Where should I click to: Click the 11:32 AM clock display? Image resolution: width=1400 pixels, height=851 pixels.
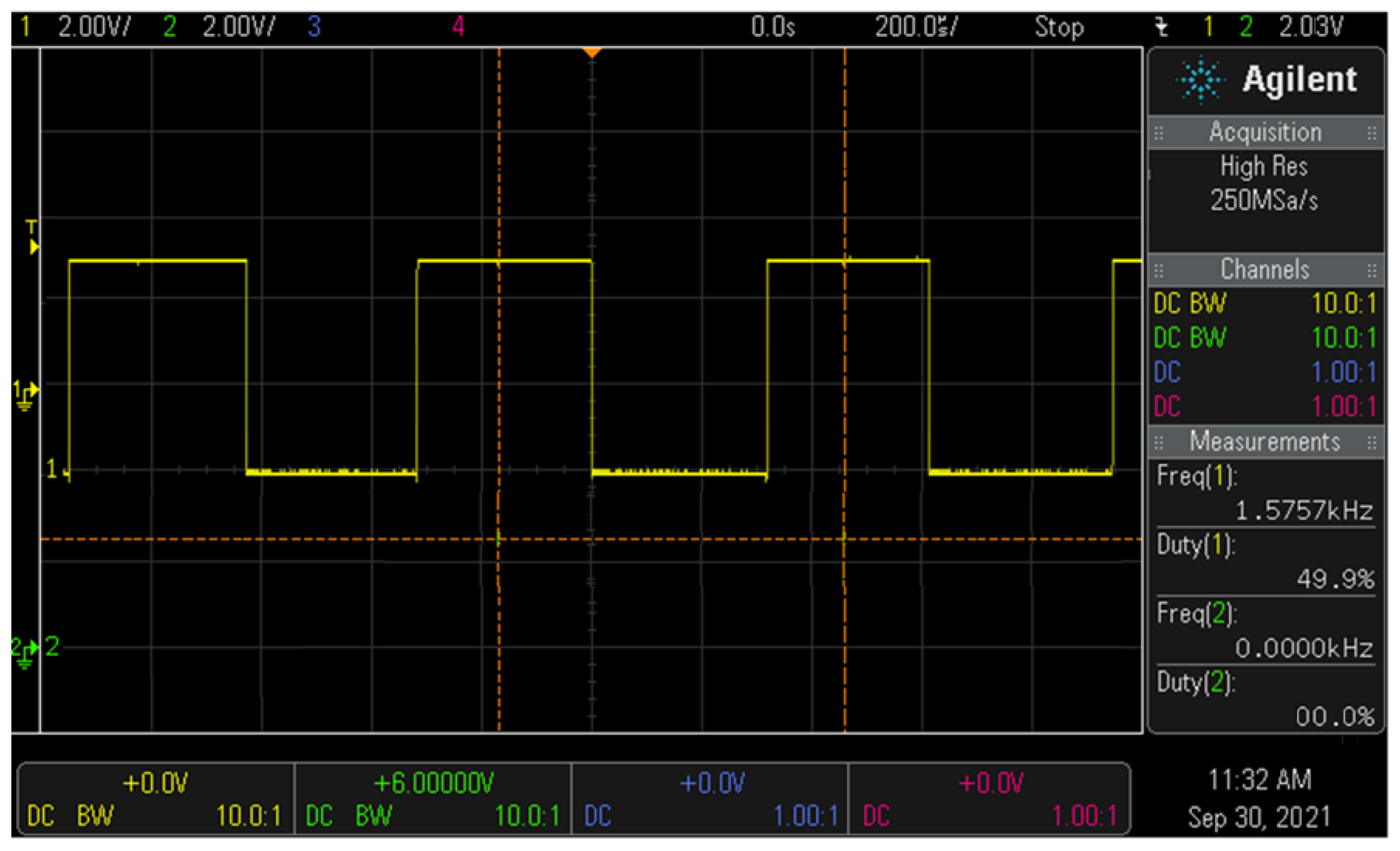point(1260,781)
